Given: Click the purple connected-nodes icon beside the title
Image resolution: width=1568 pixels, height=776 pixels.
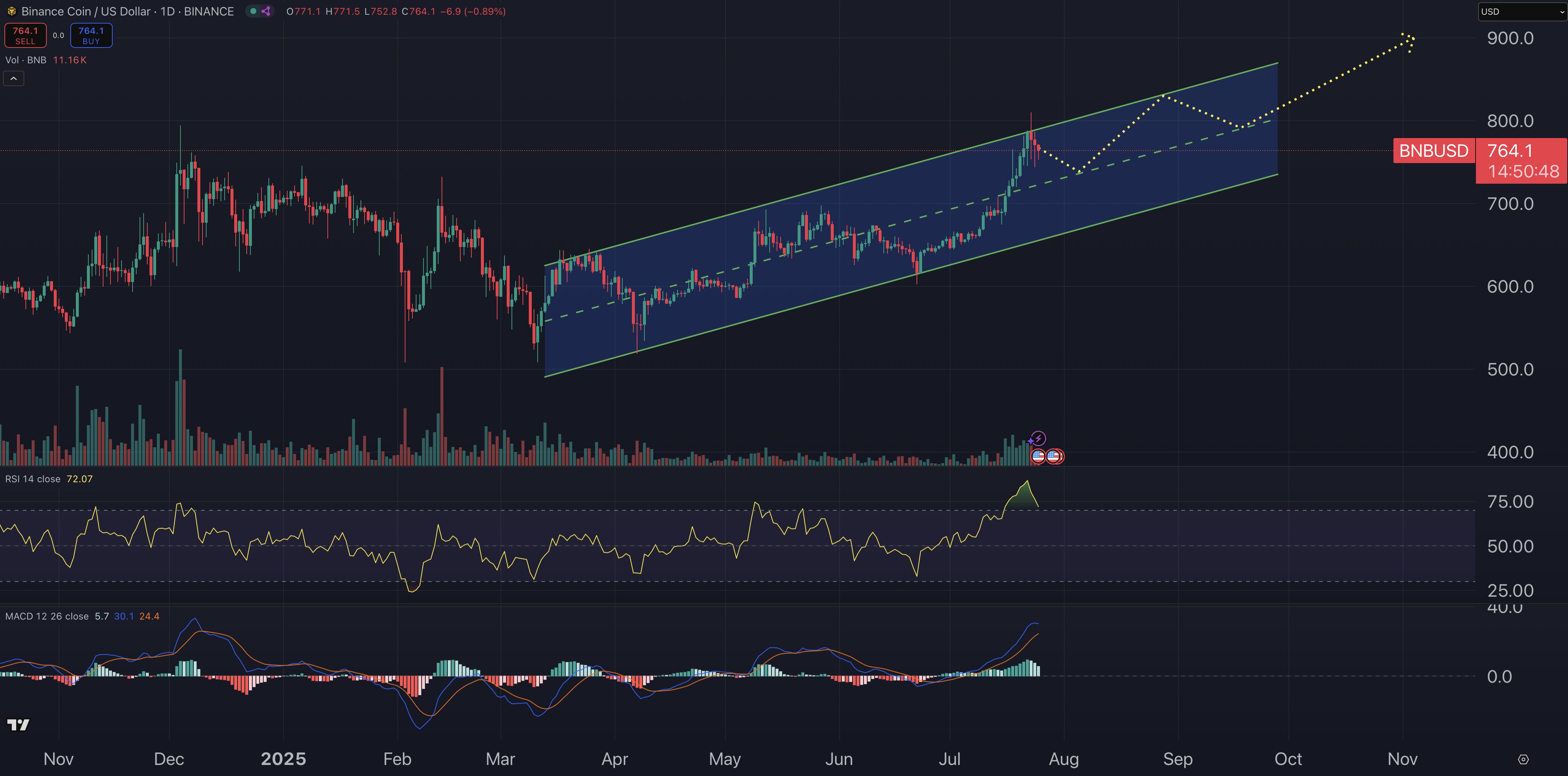Looking at the screenshot, I should pyautogui.click(x=266, y=11).
